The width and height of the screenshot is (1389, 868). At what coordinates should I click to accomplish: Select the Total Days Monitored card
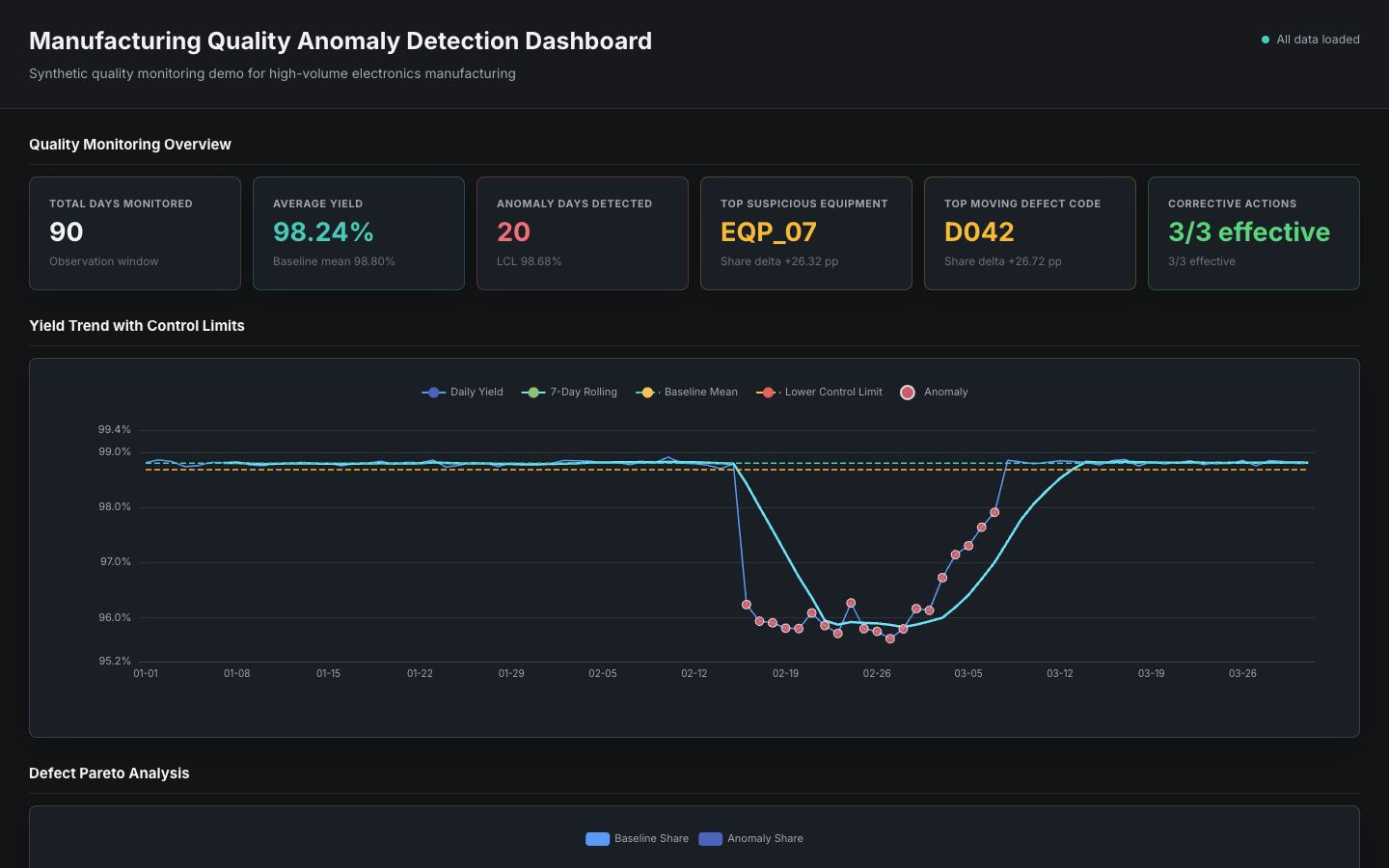(x=135, y=233)
